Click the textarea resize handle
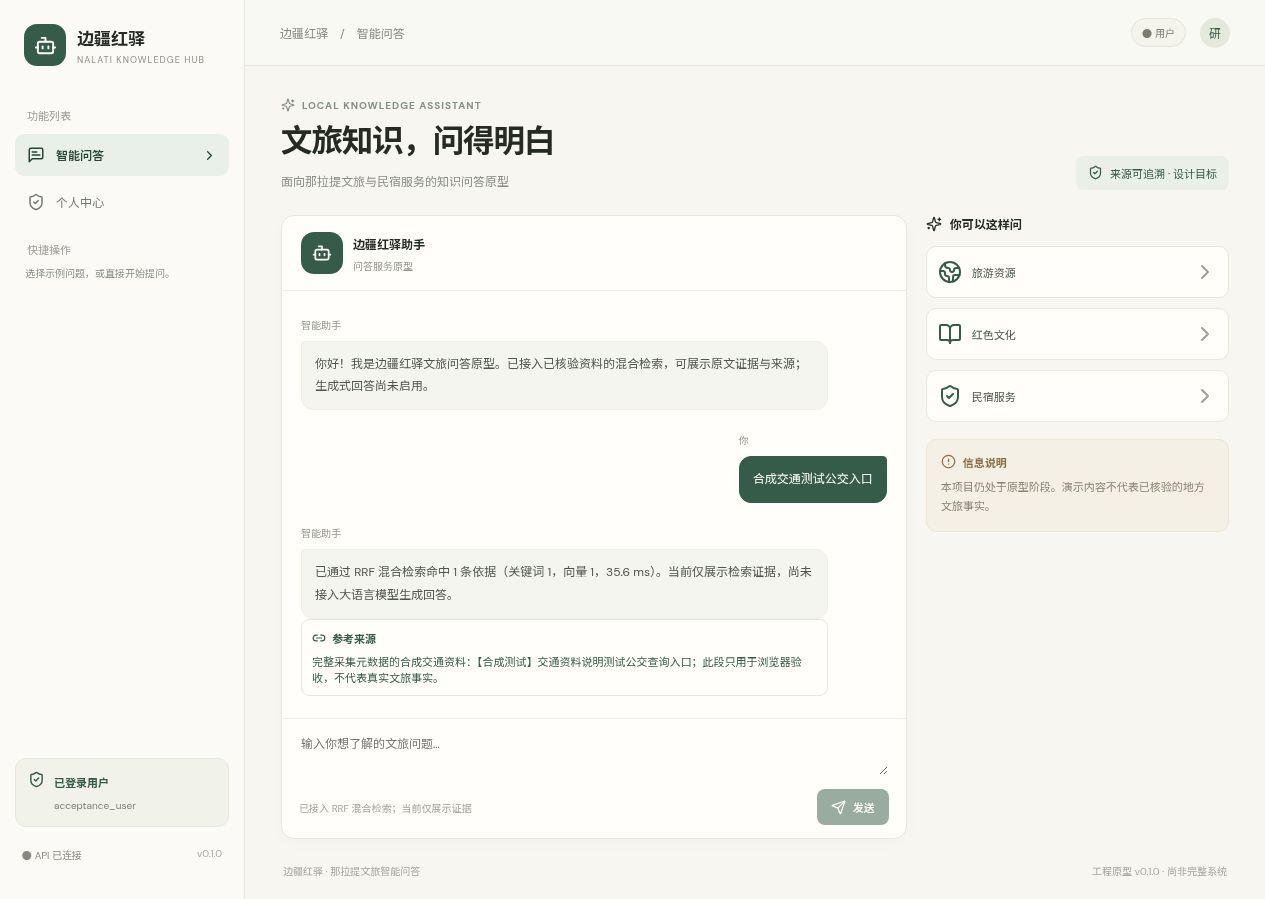The width and height of the screenshot is (1265, 899). pos(883,770)
